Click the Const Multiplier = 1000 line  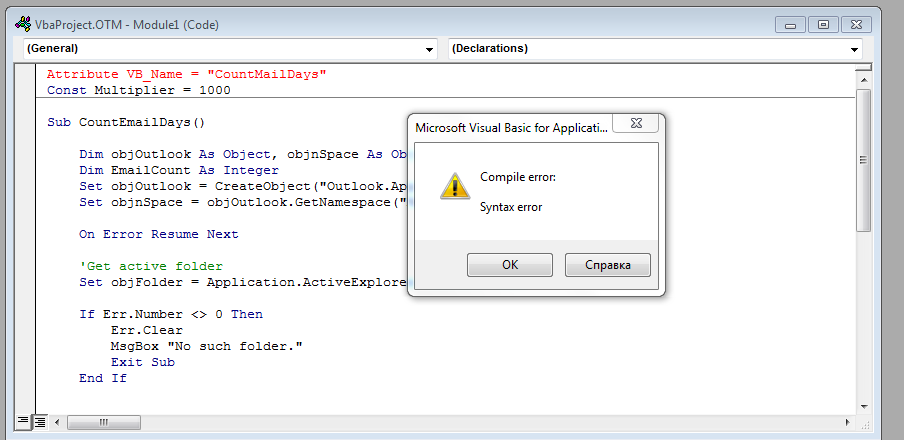point(138,90)
